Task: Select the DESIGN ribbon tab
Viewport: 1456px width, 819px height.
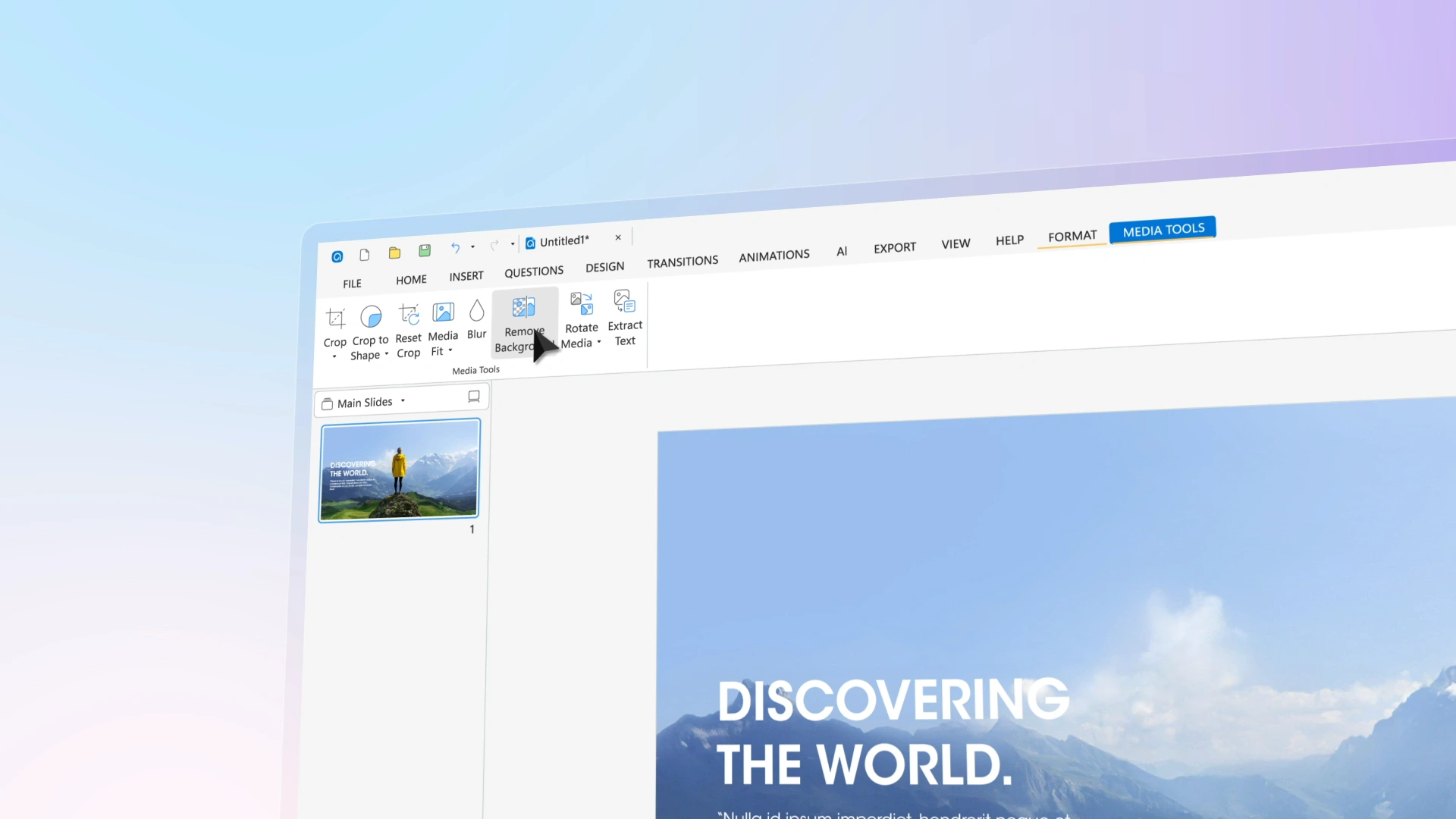Action: 605,267
